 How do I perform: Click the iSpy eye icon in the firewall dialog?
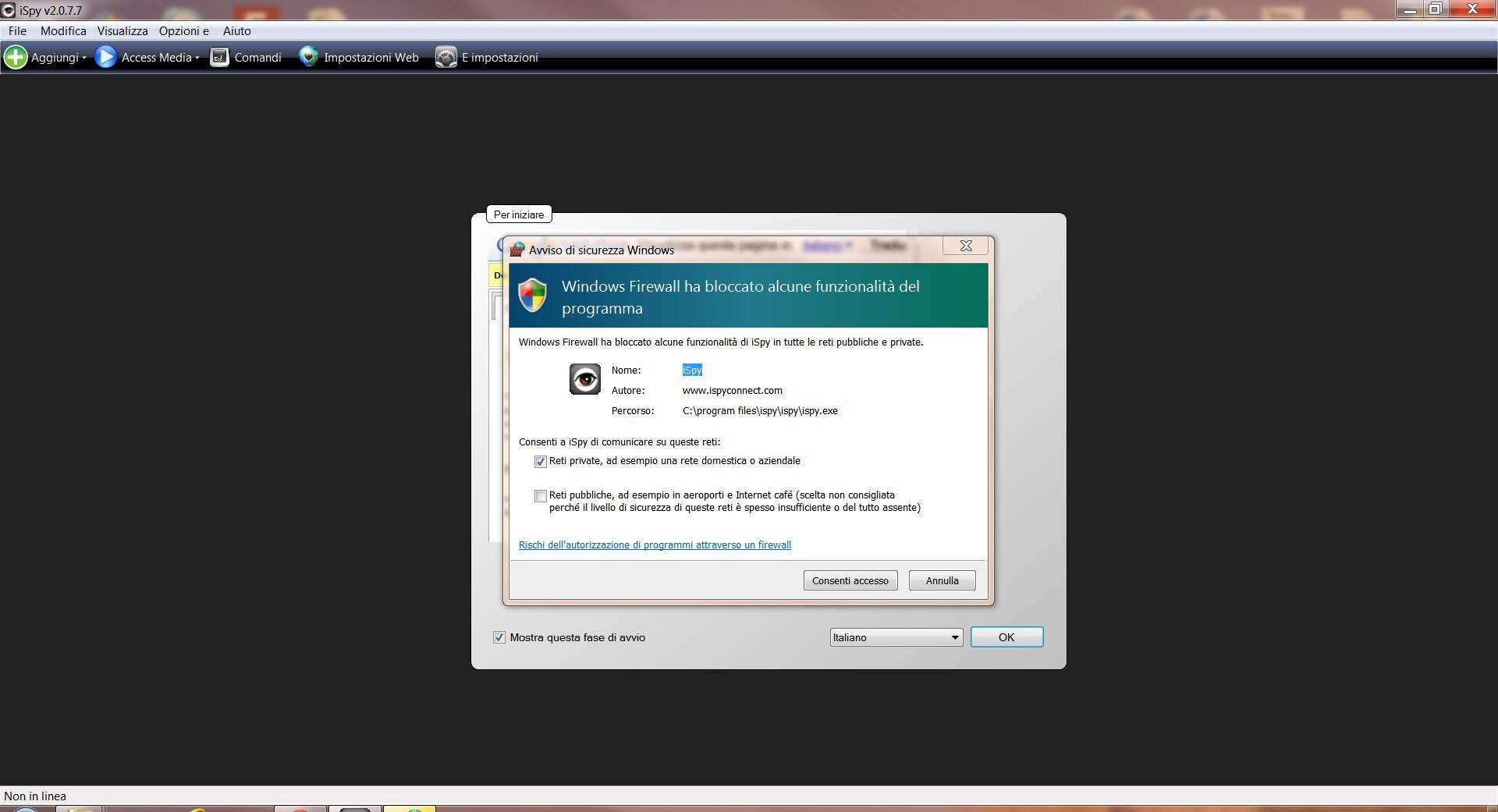point(585,379)
